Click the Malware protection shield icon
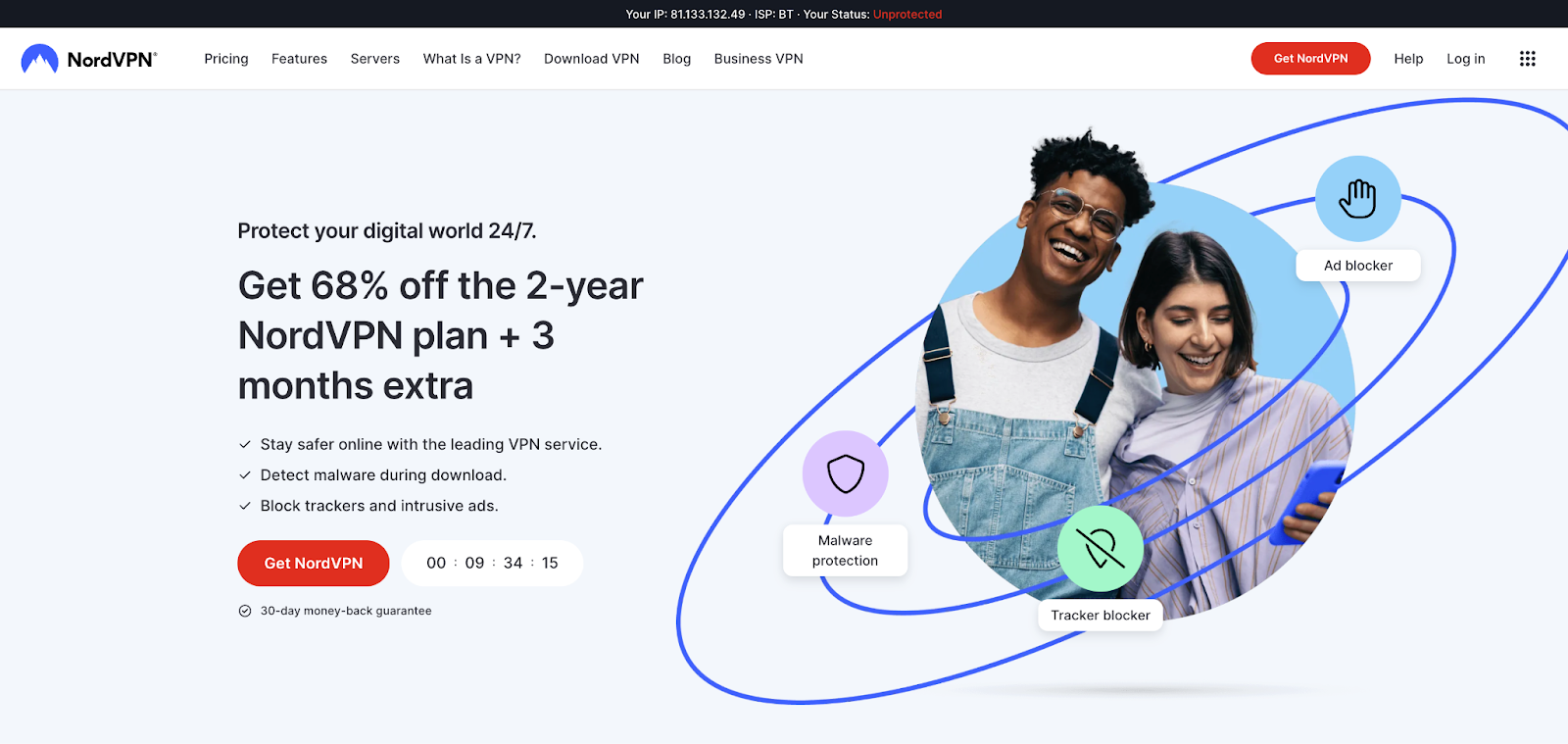The height and width of the screenshot is (744, 1568). coord(846,473)
